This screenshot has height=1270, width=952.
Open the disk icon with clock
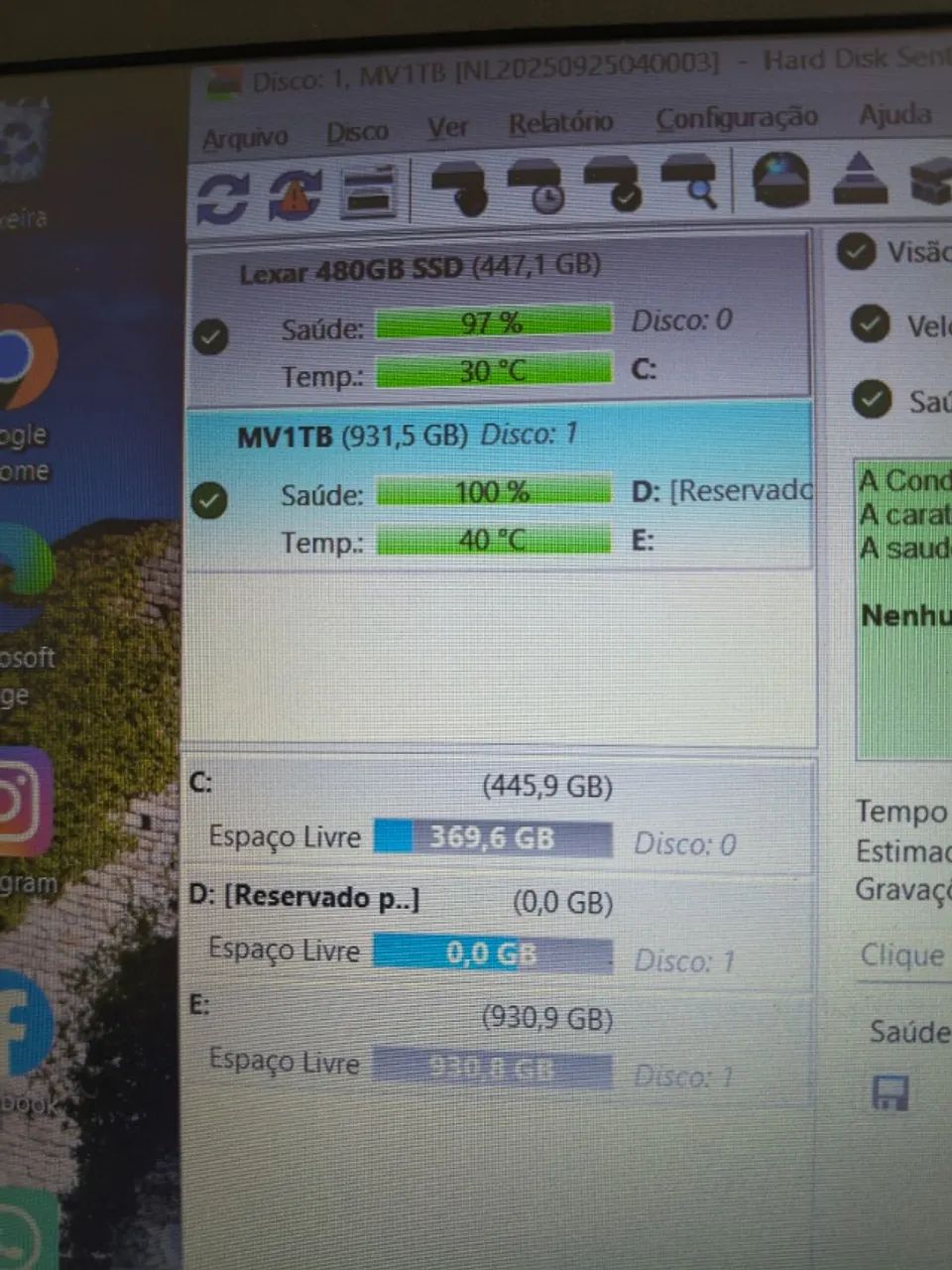point(536,186)
